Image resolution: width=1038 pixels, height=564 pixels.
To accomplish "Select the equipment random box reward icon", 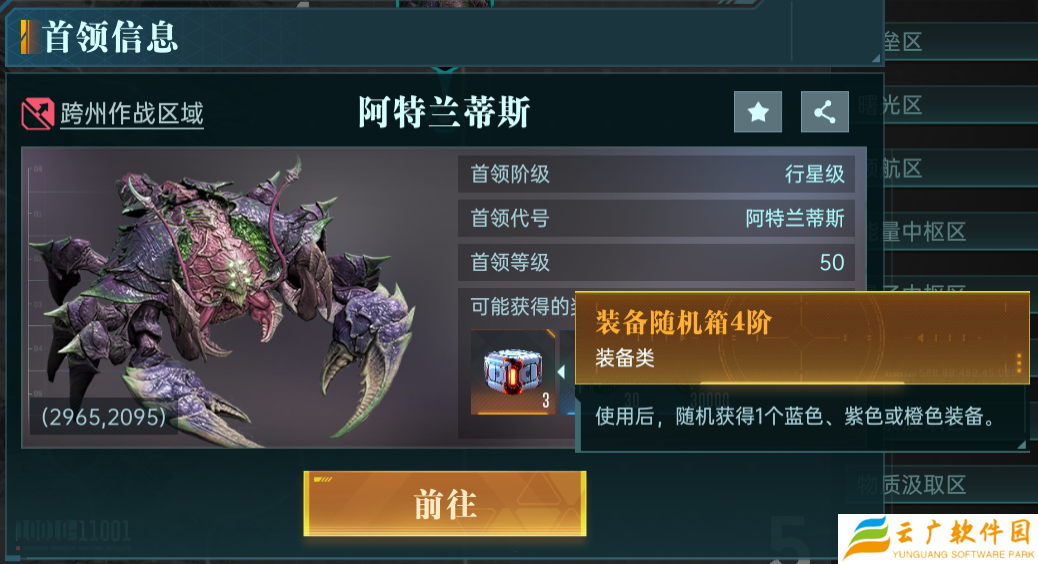I will click(513, 372).
